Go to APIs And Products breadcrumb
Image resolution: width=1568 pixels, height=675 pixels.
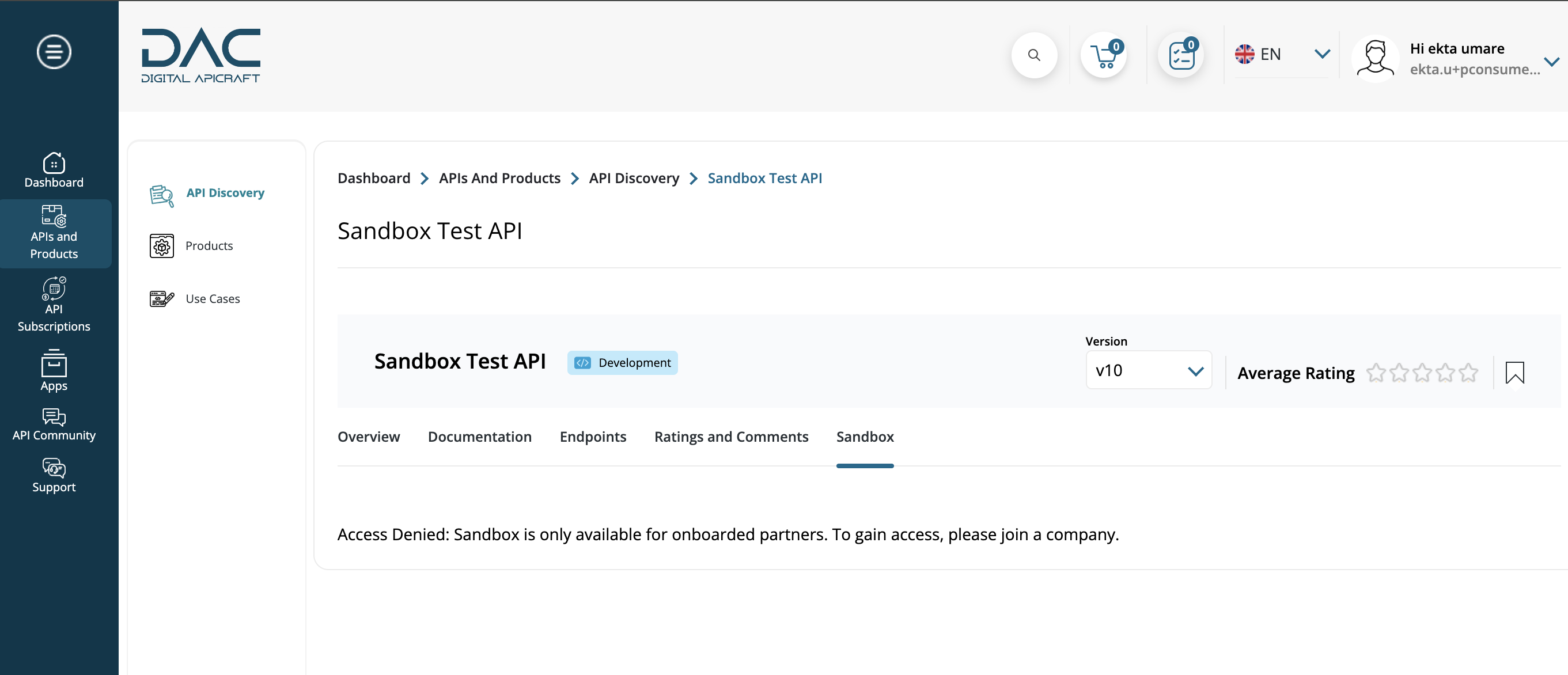(x=500, y=179)
